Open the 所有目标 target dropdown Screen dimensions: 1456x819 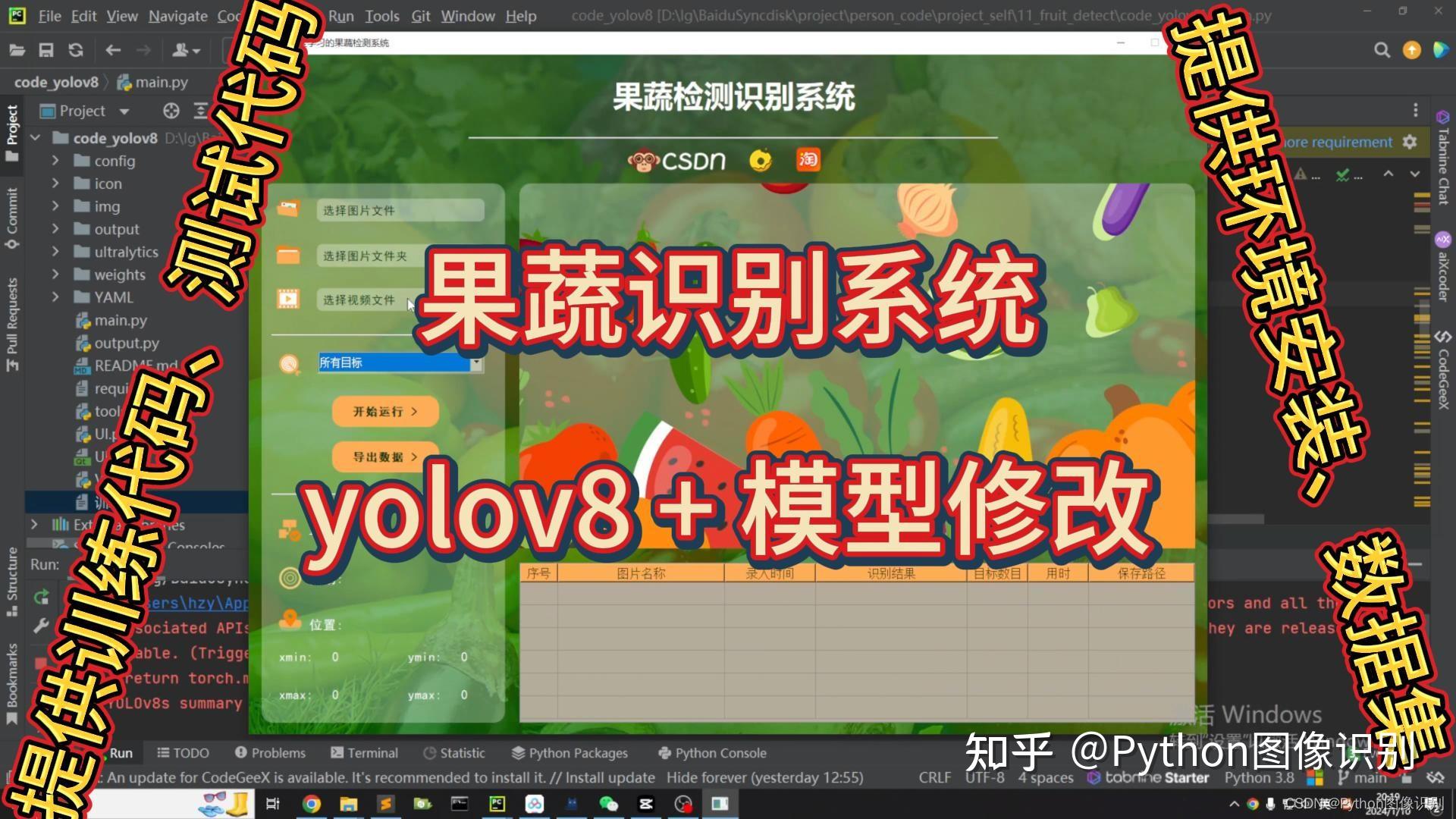(476, 364)
